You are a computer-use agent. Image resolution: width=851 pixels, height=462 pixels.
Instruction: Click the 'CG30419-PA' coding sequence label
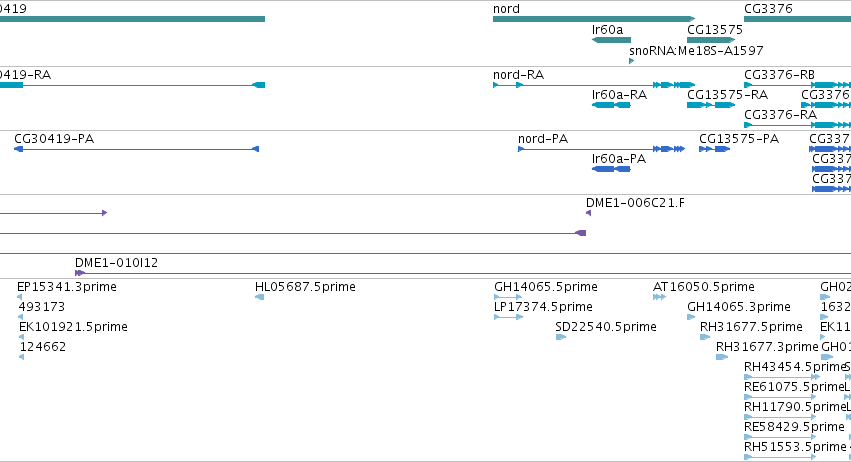pyautogui.click(x=54, y=139)
